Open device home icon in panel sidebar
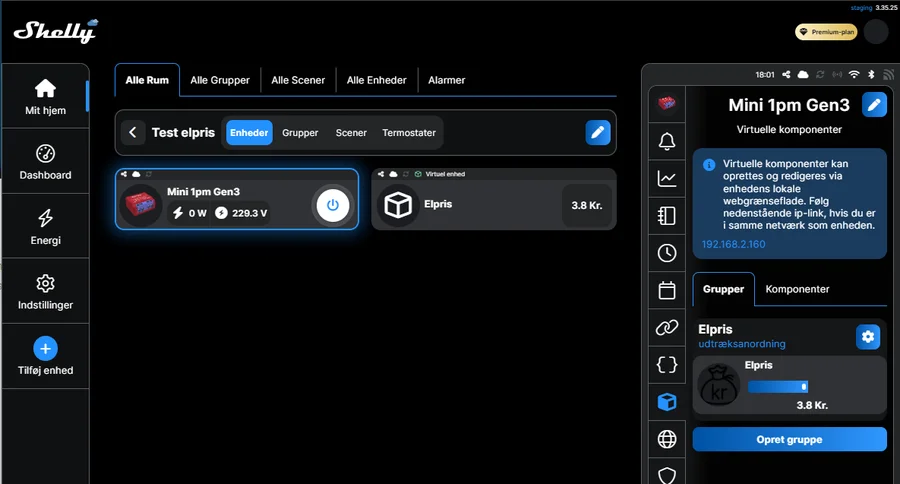The height and width of the screenshot is (484, 900). (666, 104)
